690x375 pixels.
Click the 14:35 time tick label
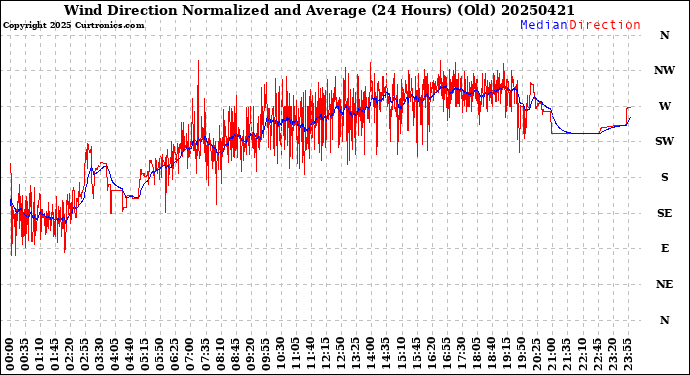[385, 354]
